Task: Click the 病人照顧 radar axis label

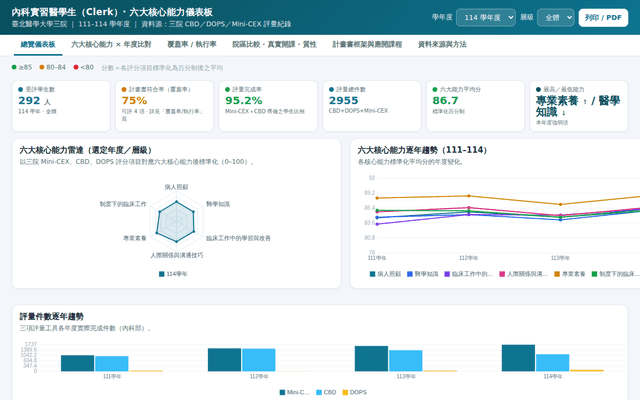Action: [x=176, y=187]
